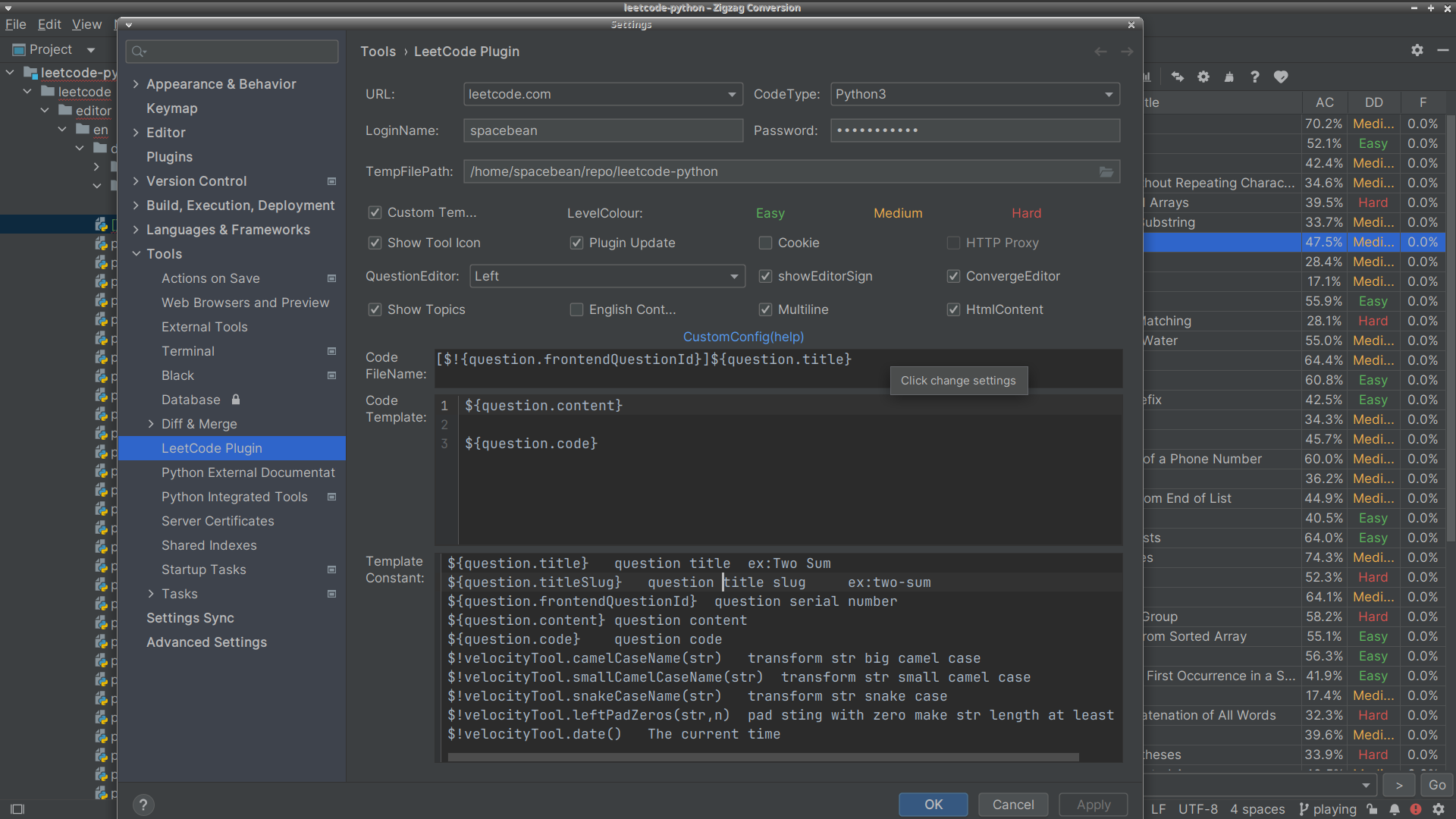Browse TempFilePath folder icon
This screenshot has height=819, width=1456.
1106,172
